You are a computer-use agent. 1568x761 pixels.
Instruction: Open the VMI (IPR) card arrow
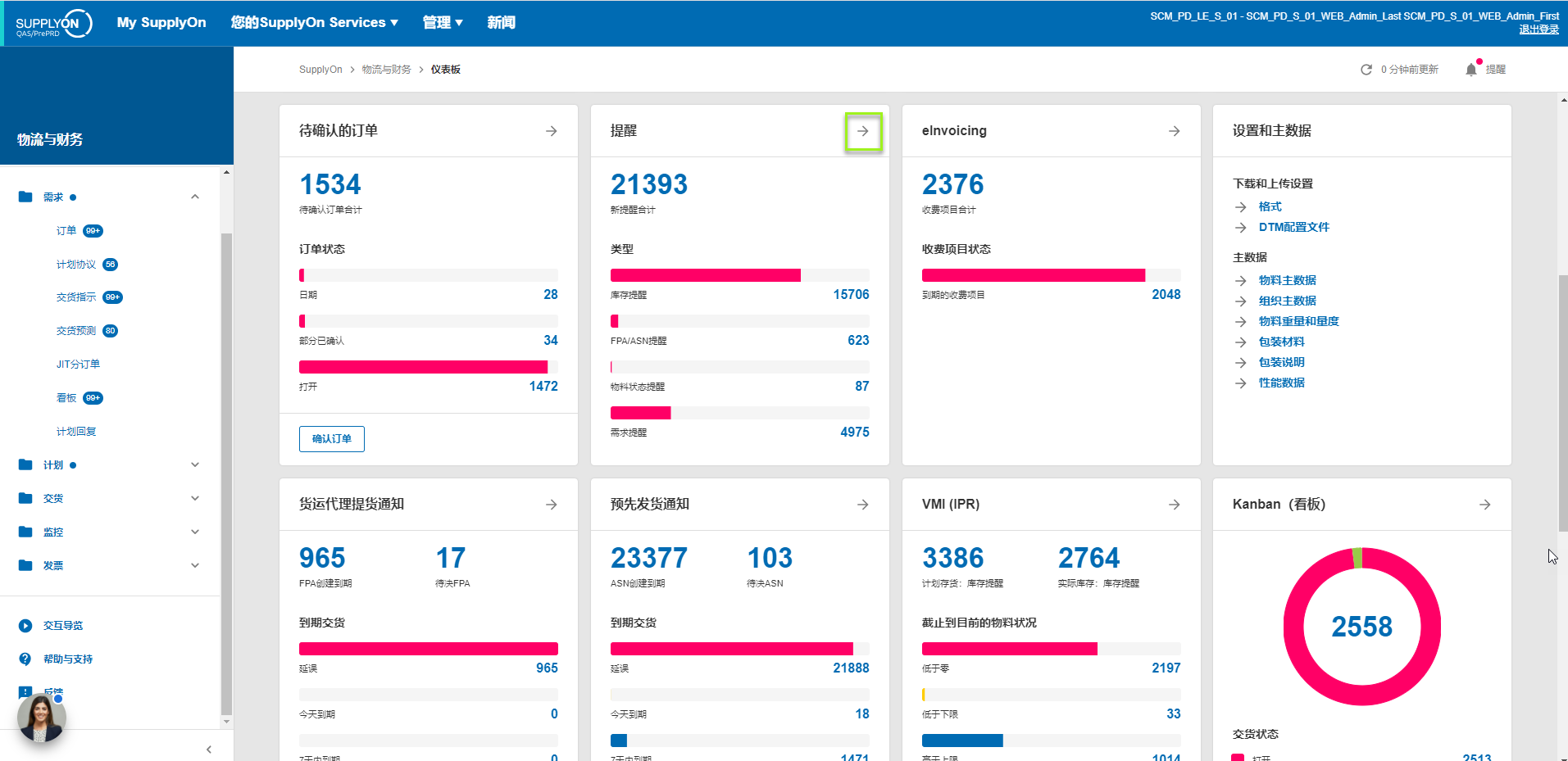[x=1175, y=505]
